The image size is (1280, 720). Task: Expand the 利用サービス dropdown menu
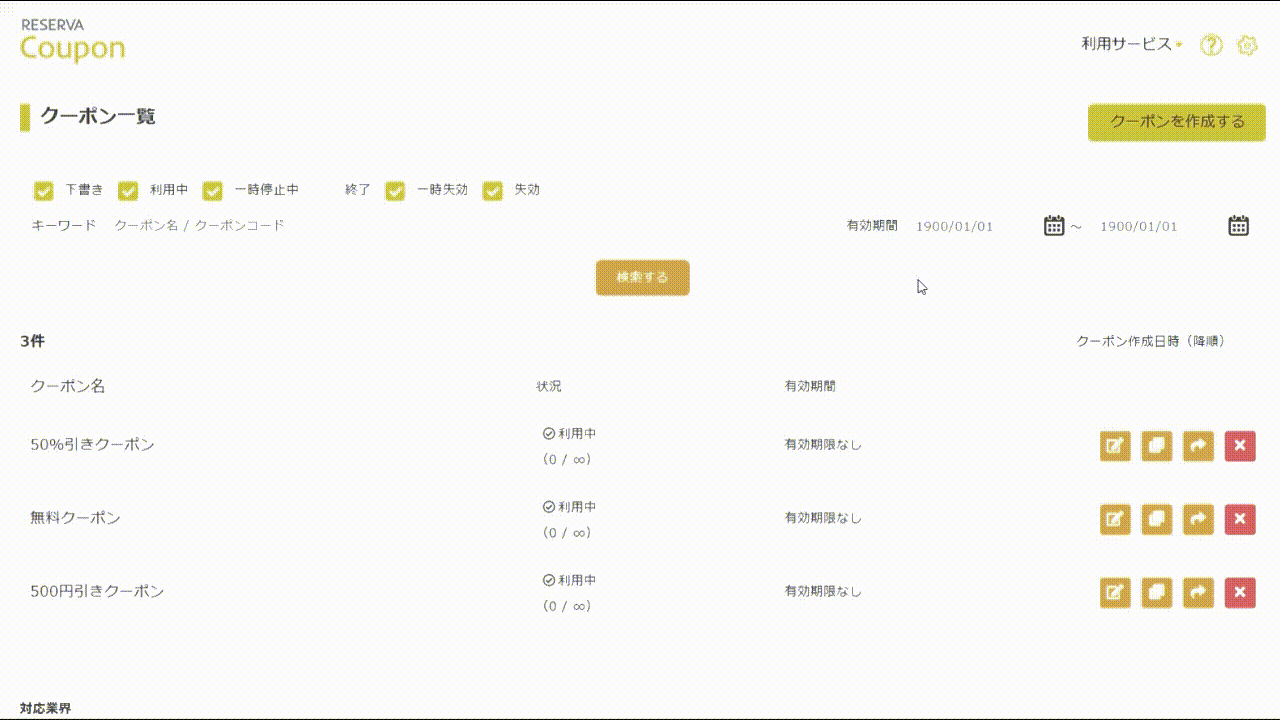tap(1131, 44)
